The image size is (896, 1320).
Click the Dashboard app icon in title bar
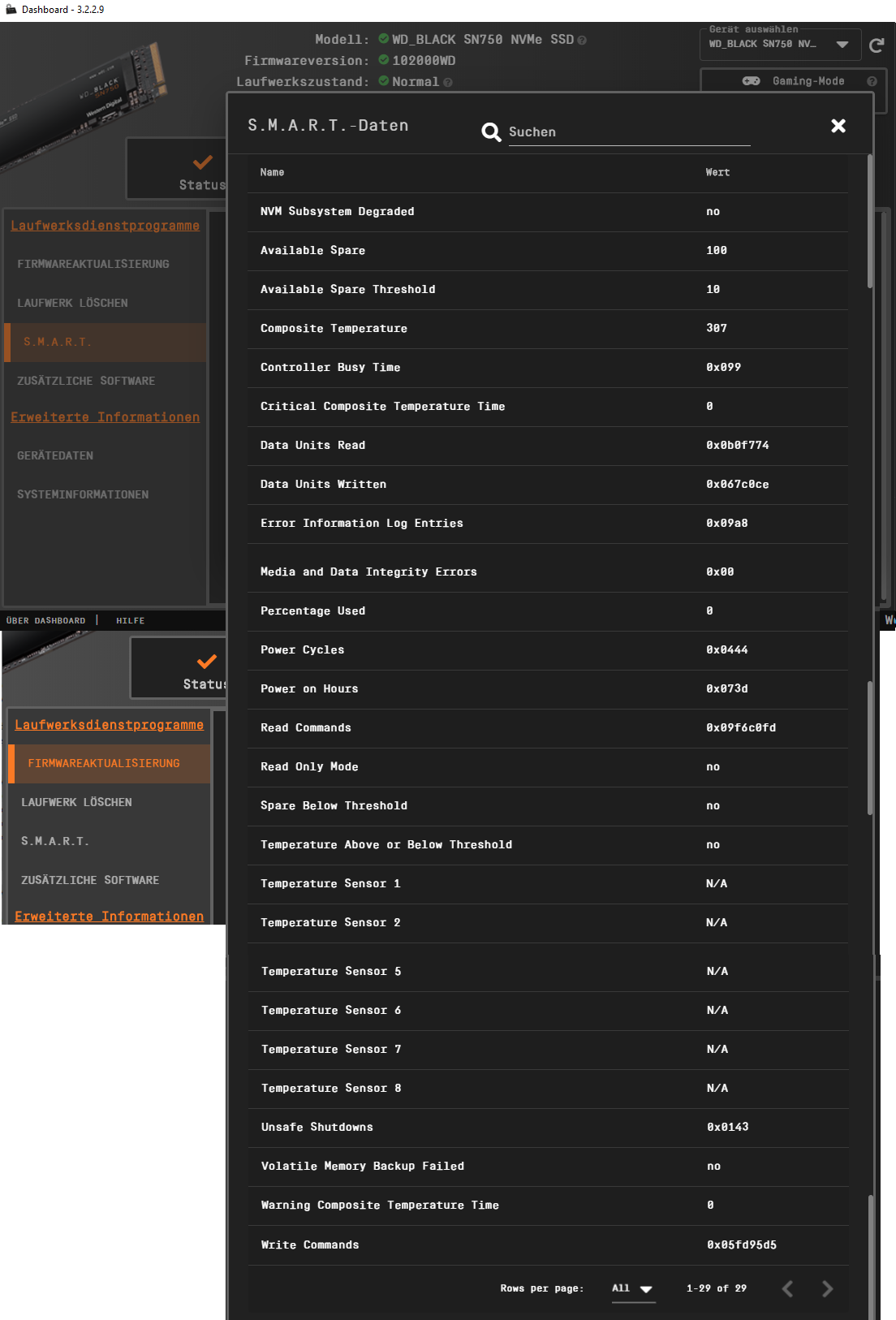click(x=11, y=10)
